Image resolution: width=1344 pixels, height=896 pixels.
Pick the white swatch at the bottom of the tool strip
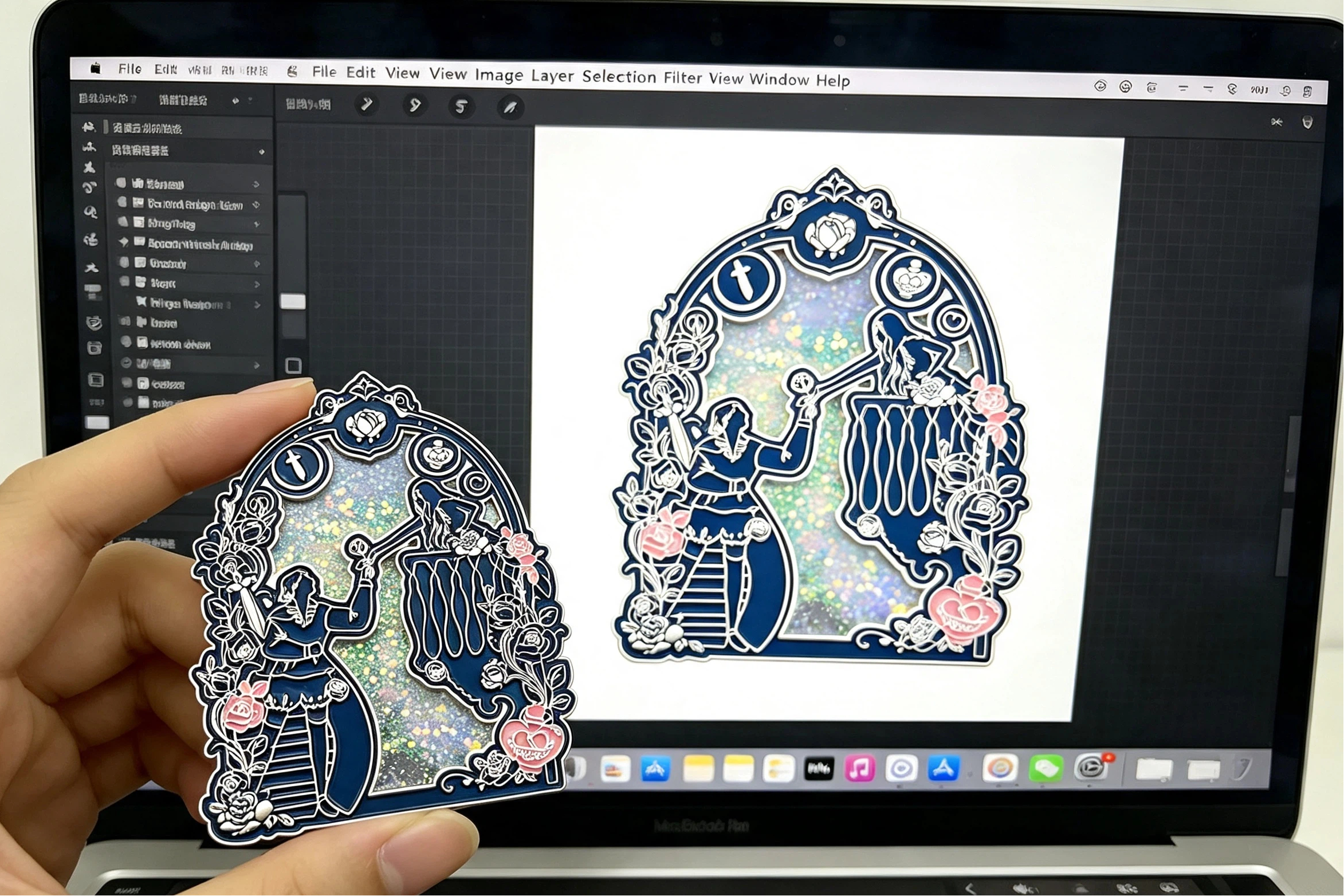coord(97,423)
